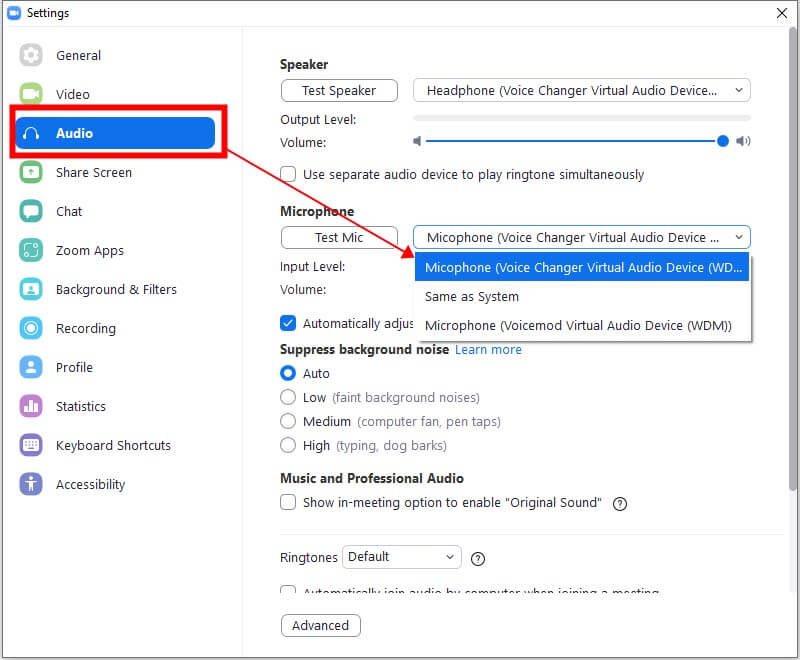Click the Speaker dropdown chevron
This screenshot has height=660, width=800.
[x=738, y=90]
